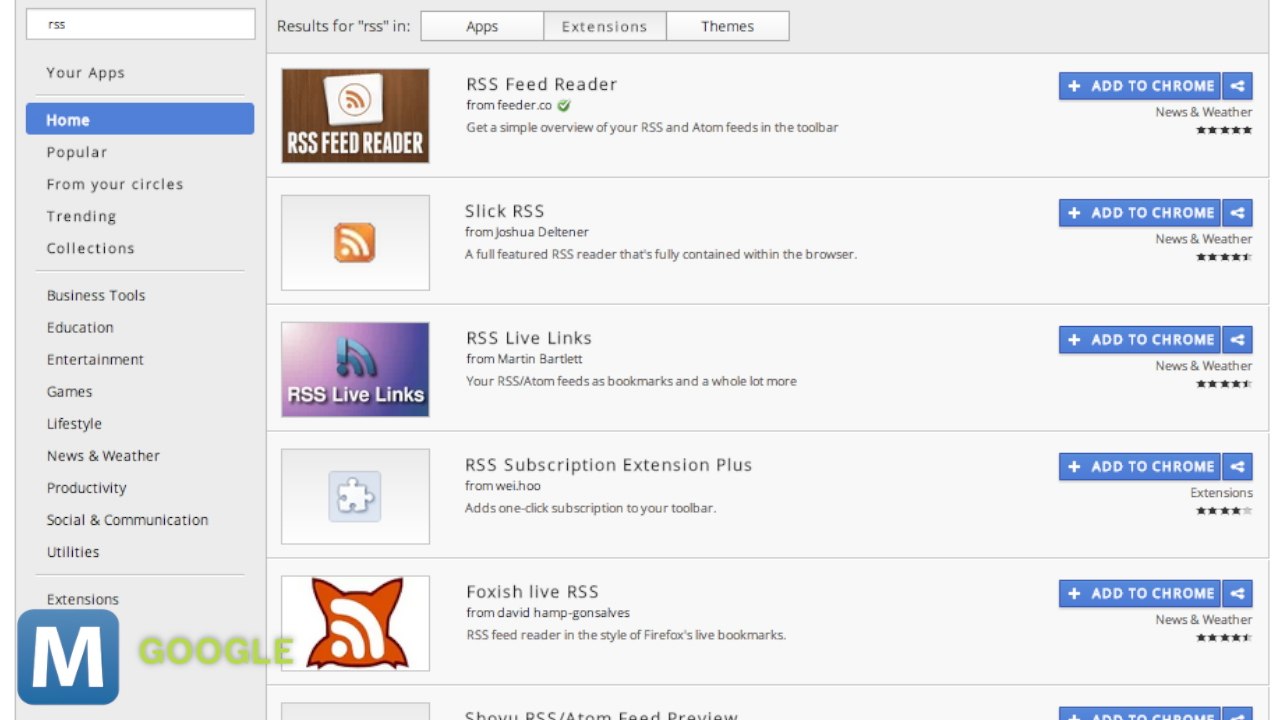Open From your circles section

click(115, 184)
